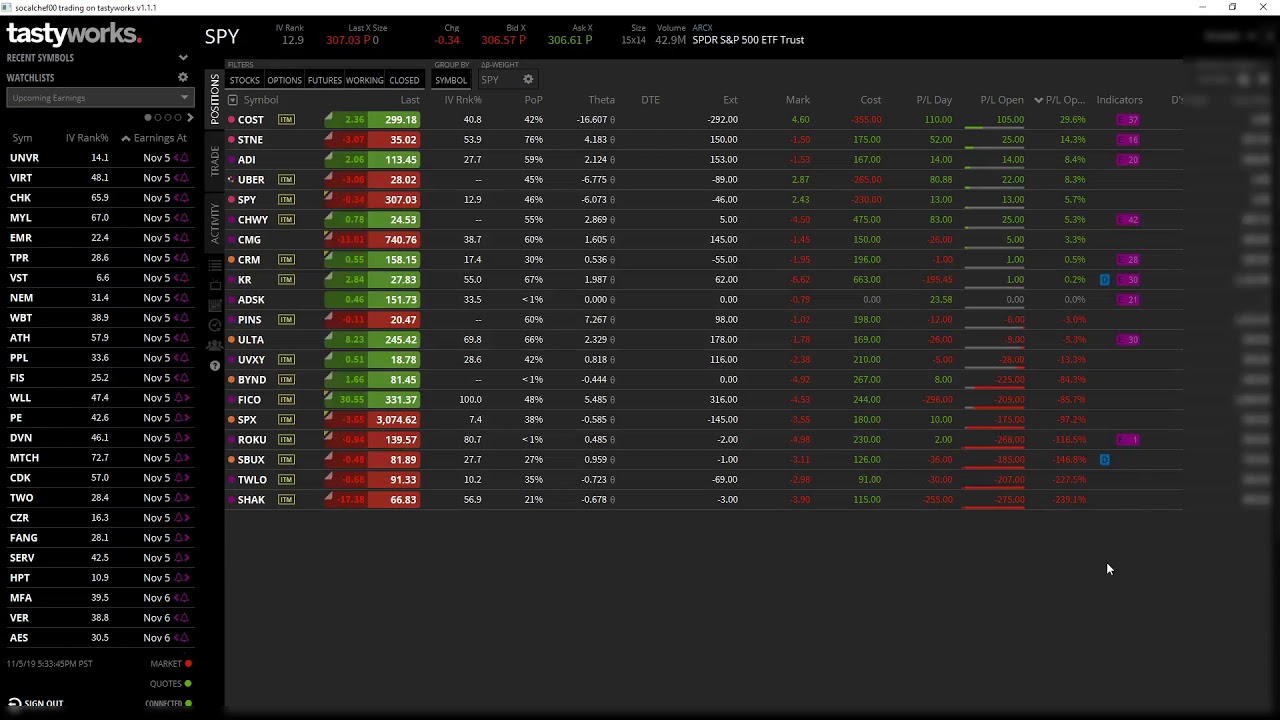The width and height of the screenshot is (1280, 720).
Task: Click the tastyworks logo
Action: 73,34
